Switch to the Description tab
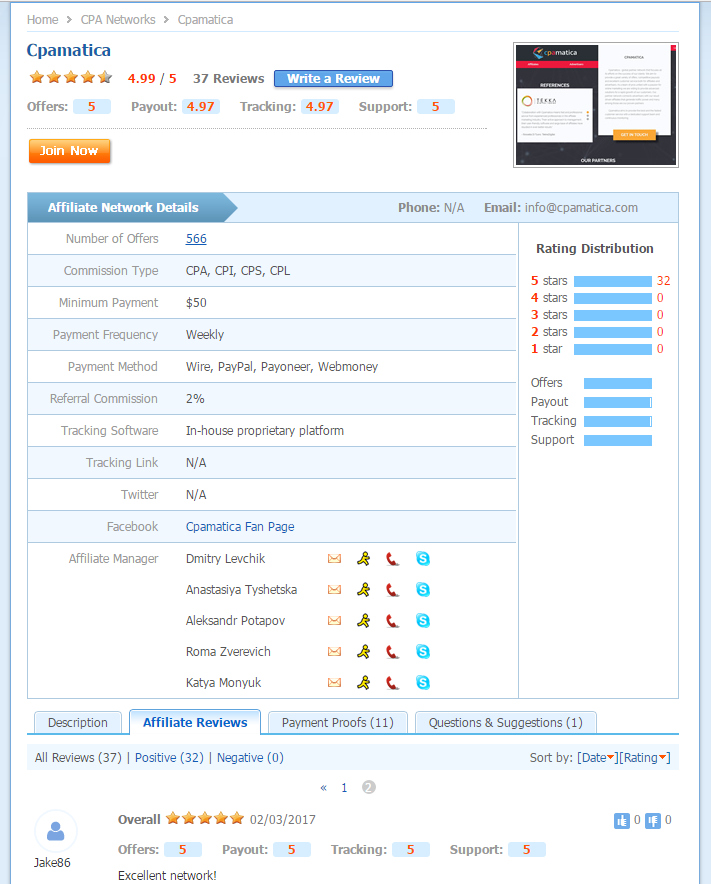 78,723
